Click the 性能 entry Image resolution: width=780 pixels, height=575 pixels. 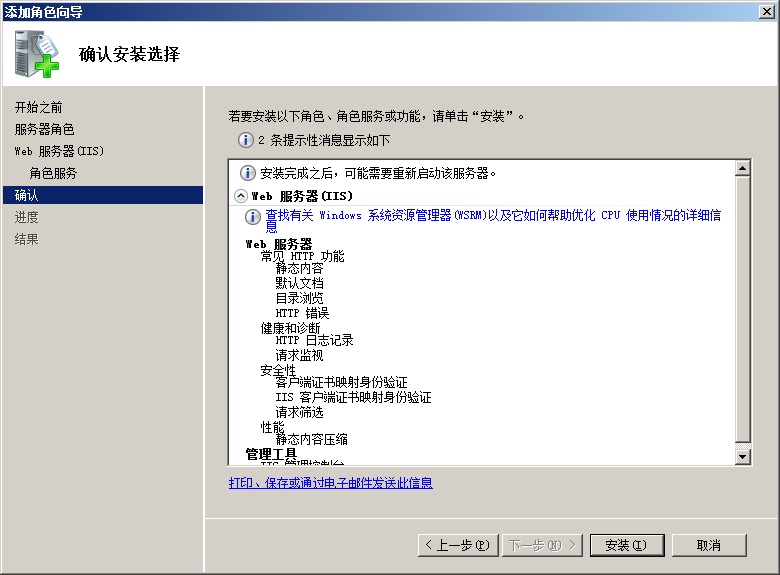tap(273, 427)
